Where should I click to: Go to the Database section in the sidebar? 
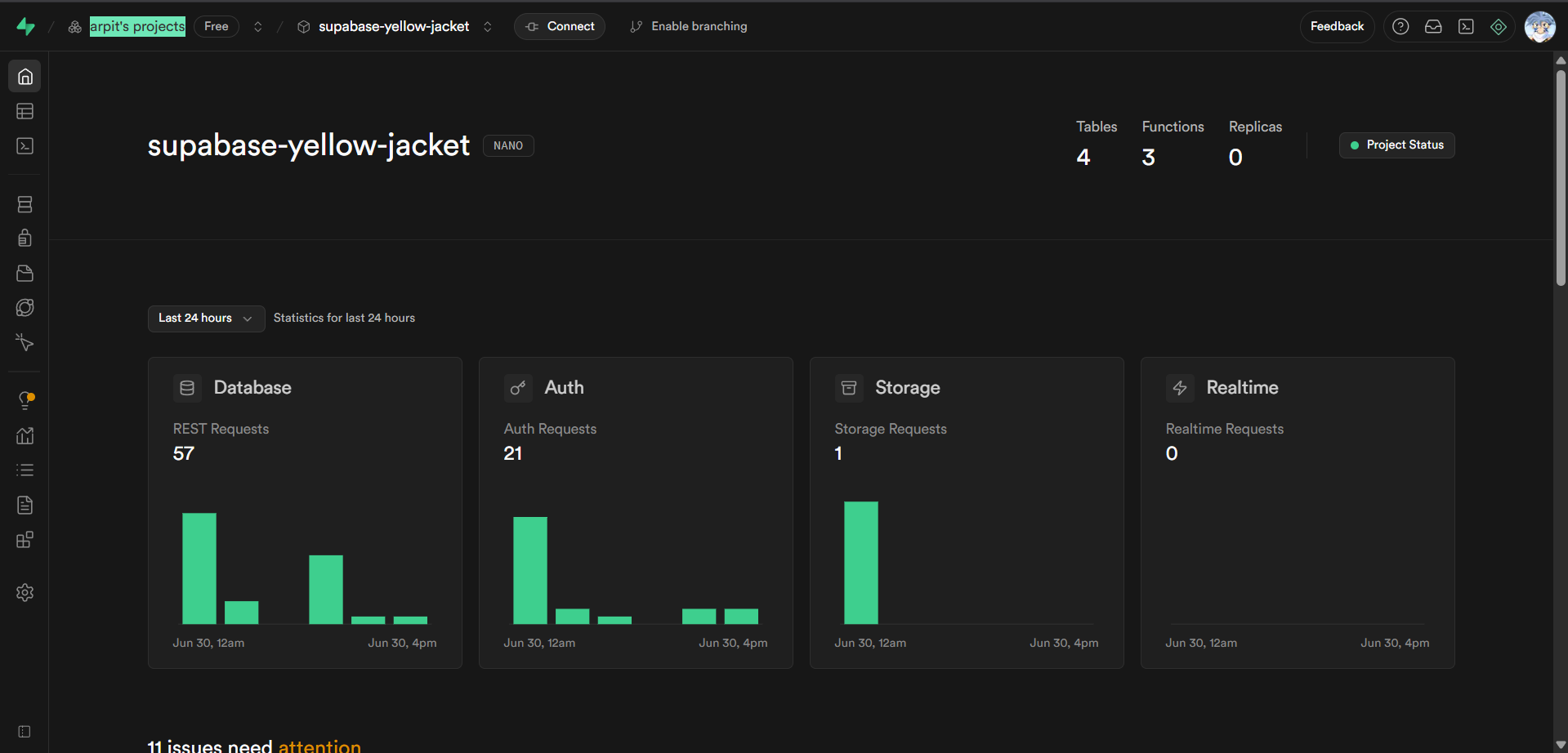(25, 204)
